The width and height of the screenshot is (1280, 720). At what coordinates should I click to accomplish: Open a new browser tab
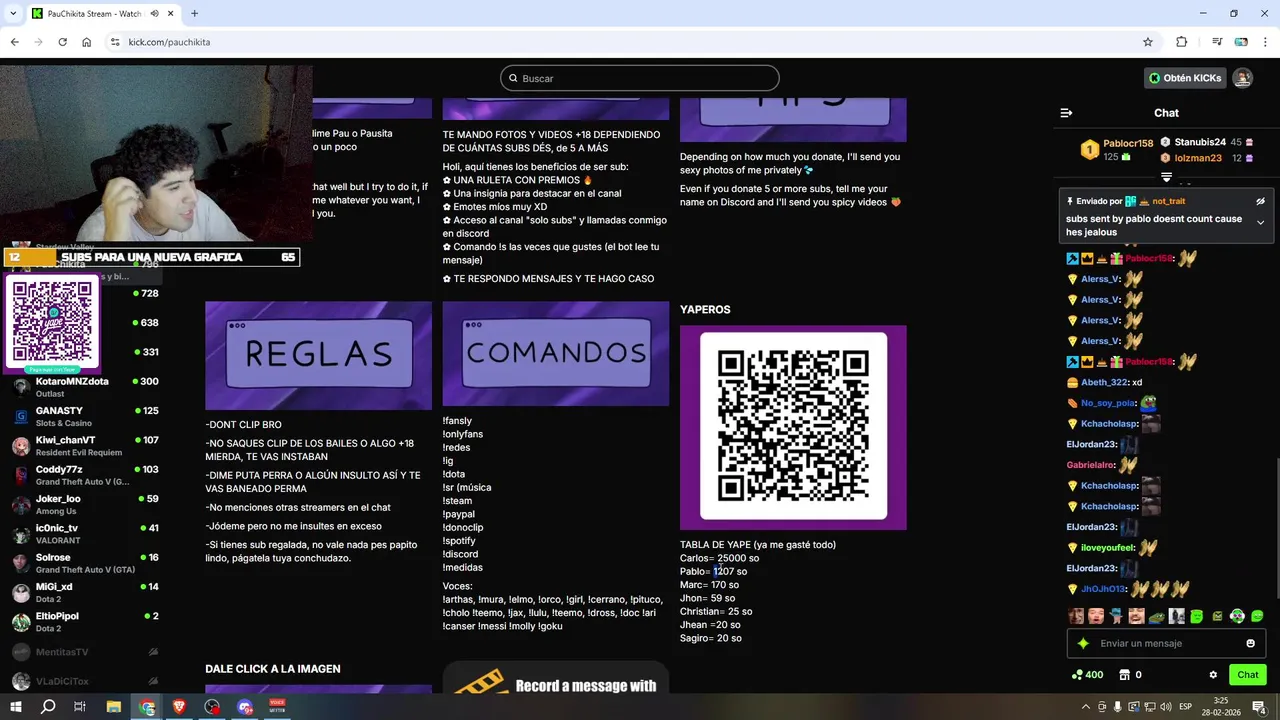(x=194, y=14)
